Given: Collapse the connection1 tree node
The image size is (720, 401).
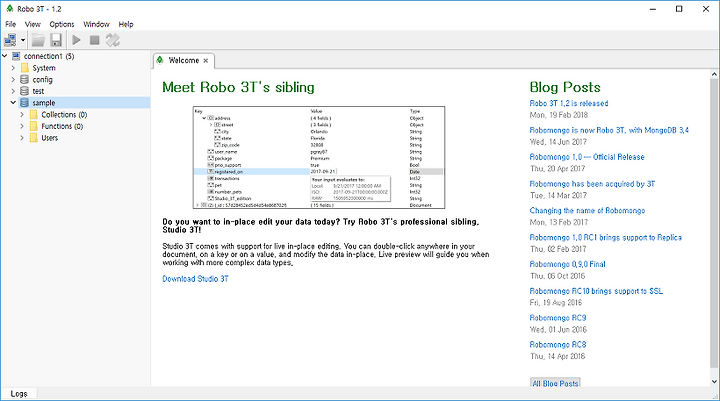Looking at the screenshot, I should (5, 56).
